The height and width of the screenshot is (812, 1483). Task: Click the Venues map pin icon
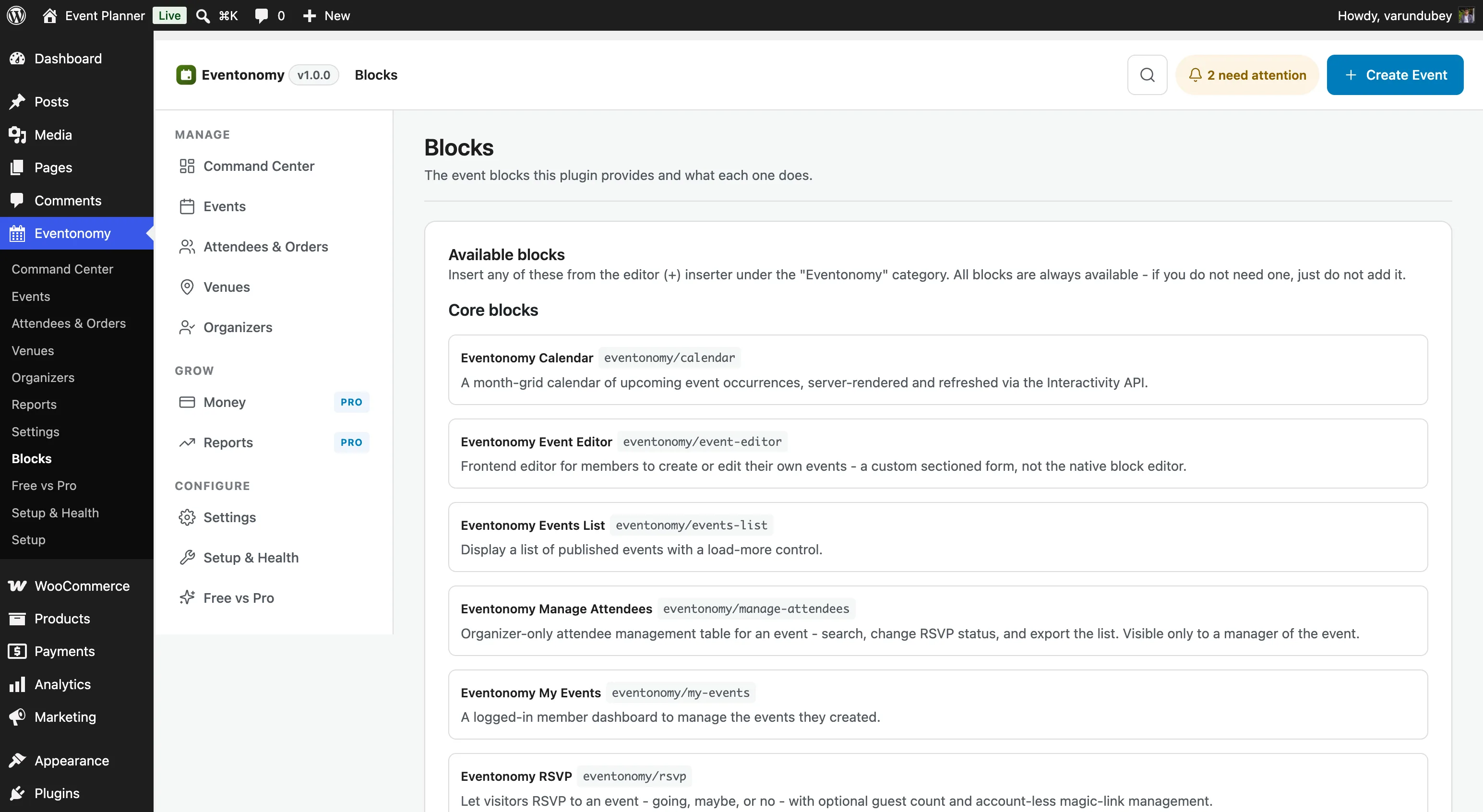tap(187, 287)
